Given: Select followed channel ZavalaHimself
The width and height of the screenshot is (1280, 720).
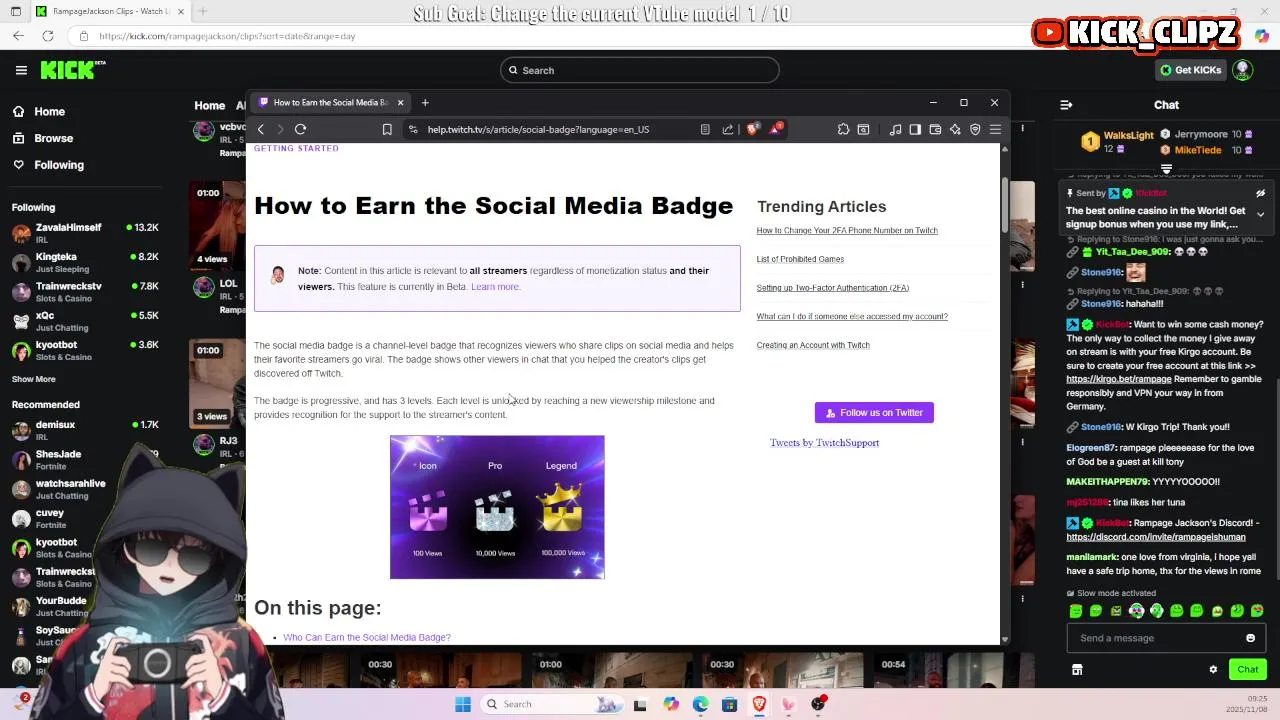Looking at the screenshot, I should click(x=85, y=233).
